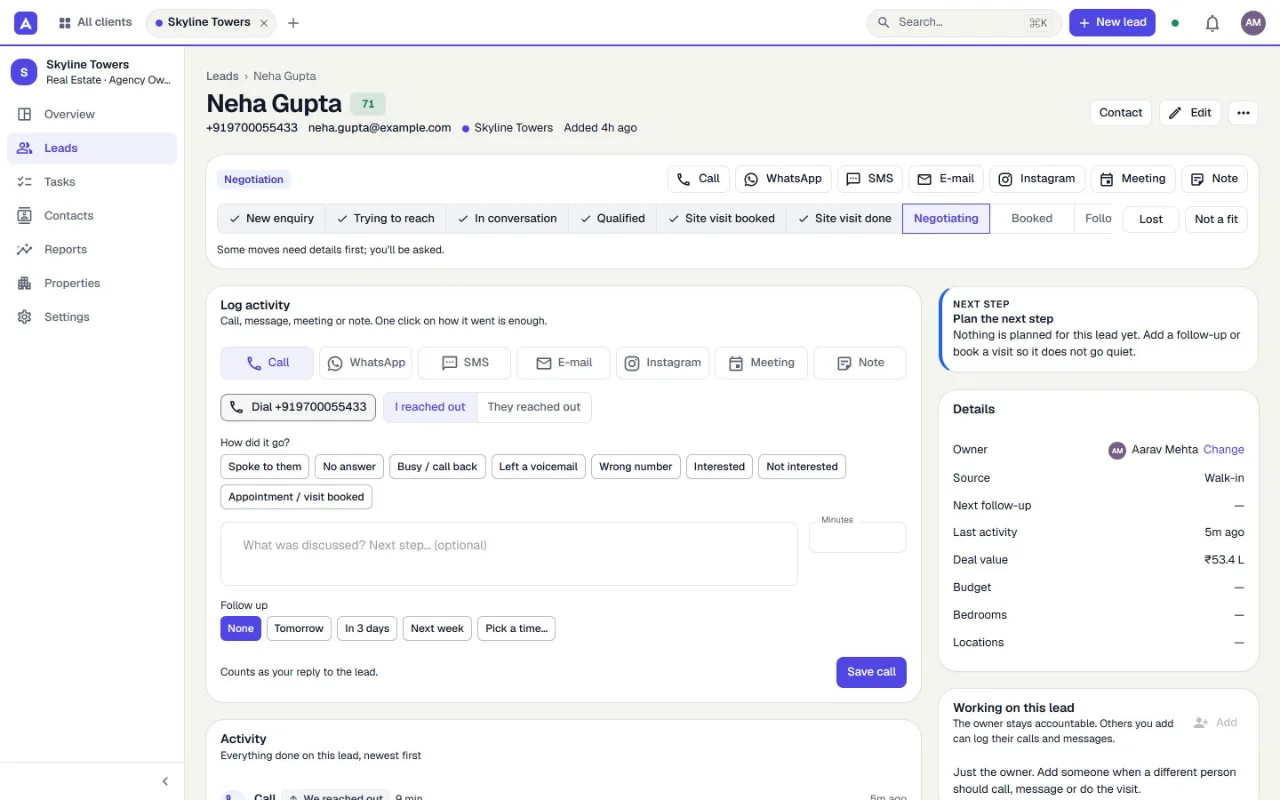Click the app logo at top left
Screen dimensions: 1280x800
25,22
